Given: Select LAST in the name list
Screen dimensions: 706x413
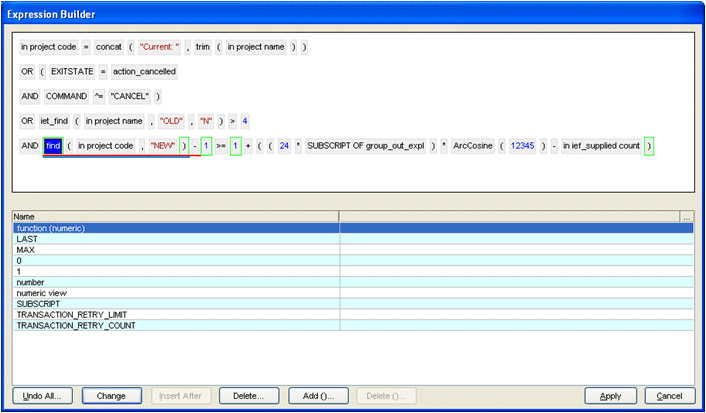Looking at the screenshot, I should pyautogui.click(x=27, y=239).
